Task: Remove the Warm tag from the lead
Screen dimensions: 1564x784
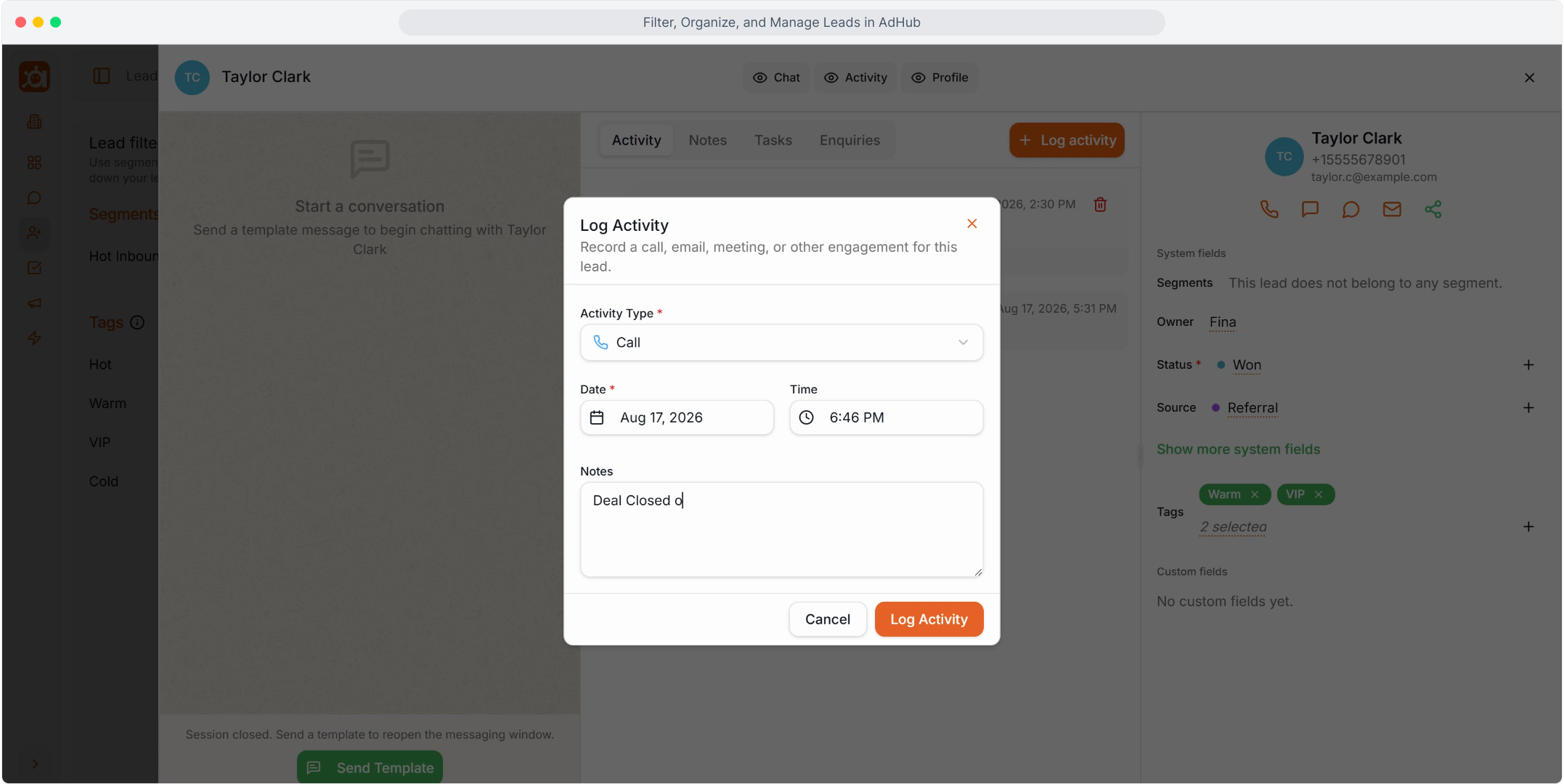Action: 1254,494
